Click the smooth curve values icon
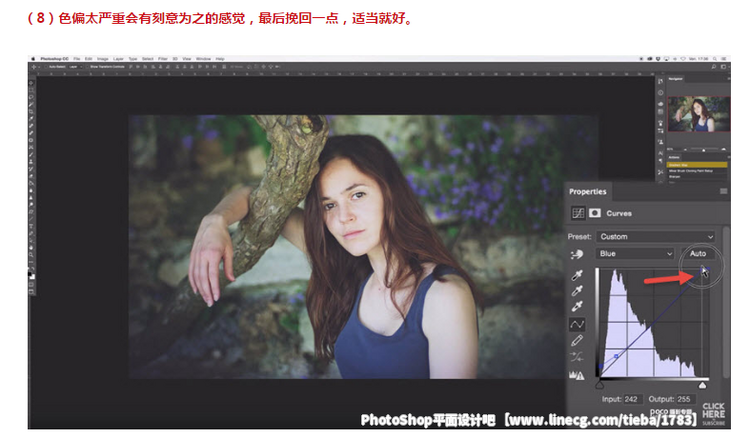Image resolution: width=750 pixels, height=438 pixels. pyautogui.click(x=577, y=357)
